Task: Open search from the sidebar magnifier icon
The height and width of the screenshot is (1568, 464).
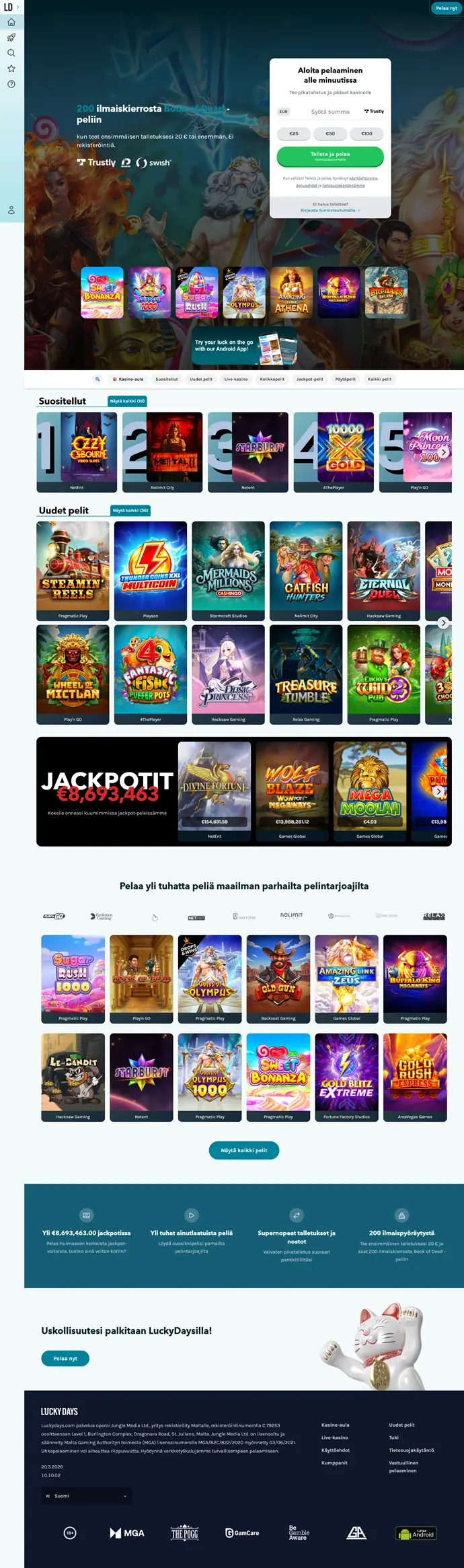Action: point(11,53)
